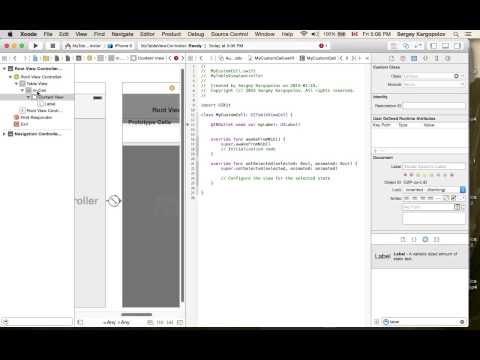Open the Identity inspector tab
The height and width of the screenshot is (360, 480).
coord(414,58)
